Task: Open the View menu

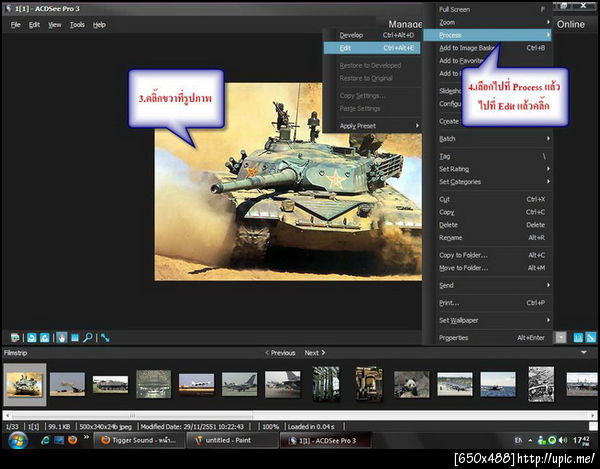Action: 55,25
